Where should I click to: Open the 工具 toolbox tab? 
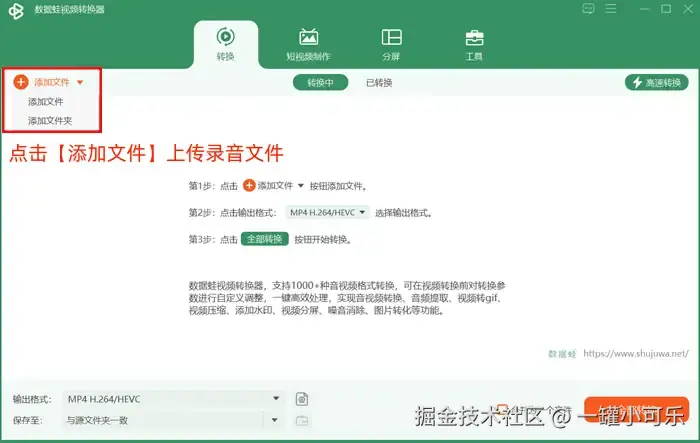coord(474,44)
